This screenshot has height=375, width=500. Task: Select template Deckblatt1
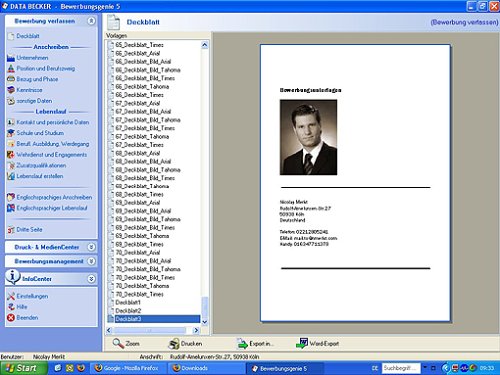click(x=128, y=302)
